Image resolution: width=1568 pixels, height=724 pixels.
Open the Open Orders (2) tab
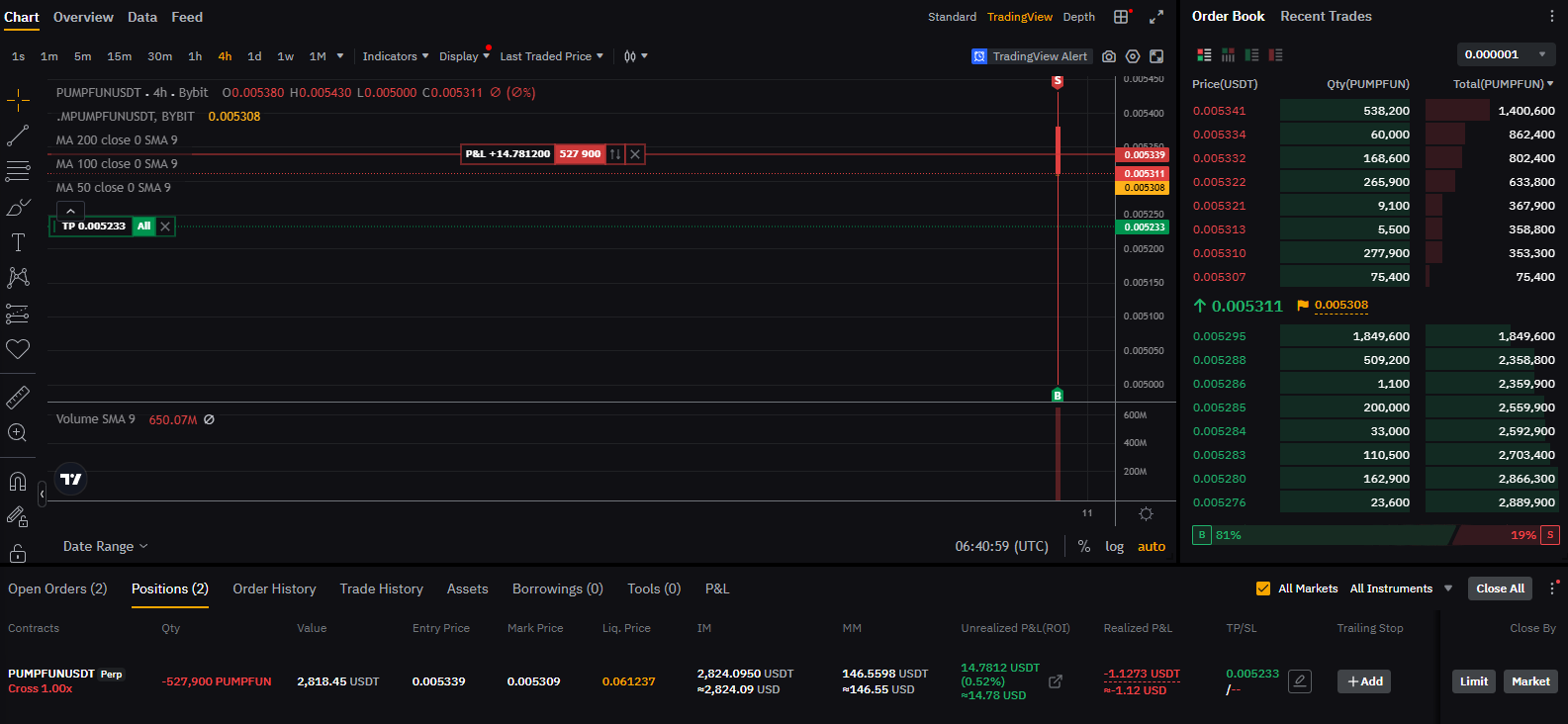[57, 588]
